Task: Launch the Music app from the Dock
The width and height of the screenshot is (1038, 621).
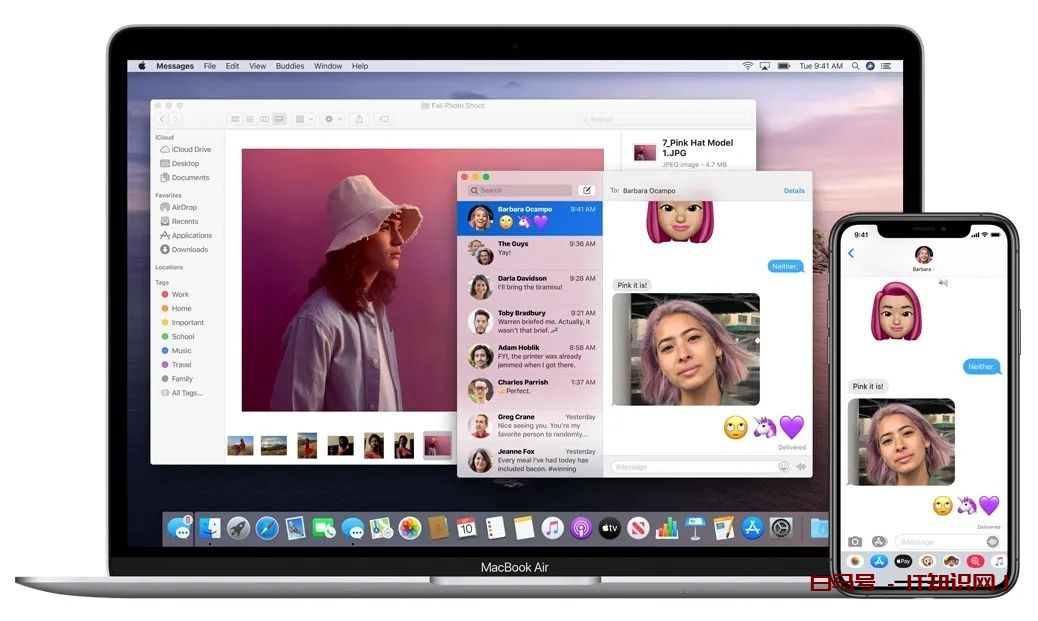Action: pyautogui.click(x=552, y=528)
